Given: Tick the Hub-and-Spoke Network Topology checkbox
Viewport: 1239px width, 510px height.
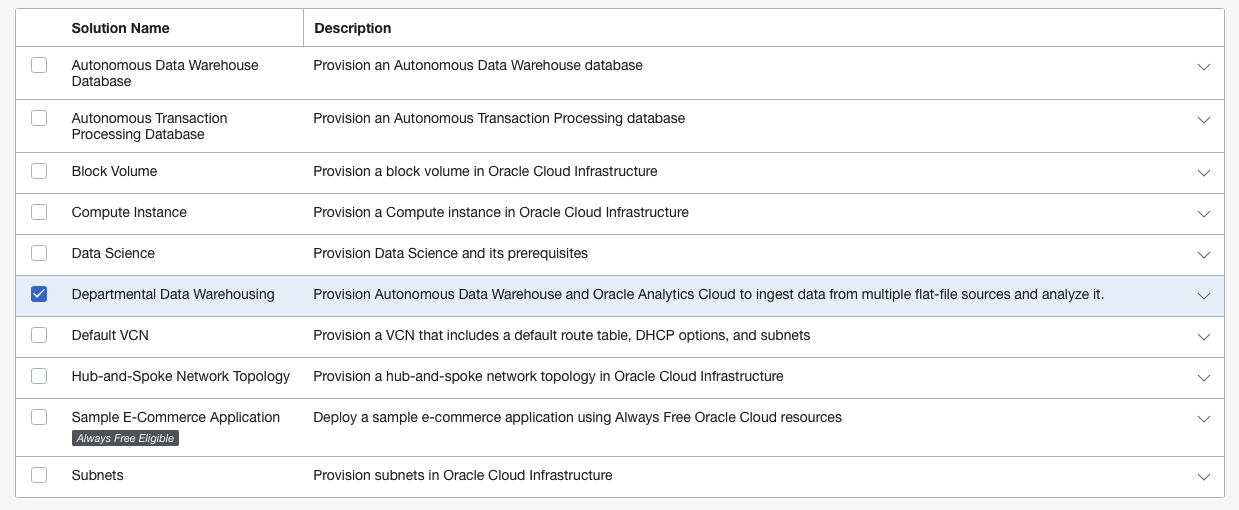Looking at the screenshot, I should coord(39,376).
